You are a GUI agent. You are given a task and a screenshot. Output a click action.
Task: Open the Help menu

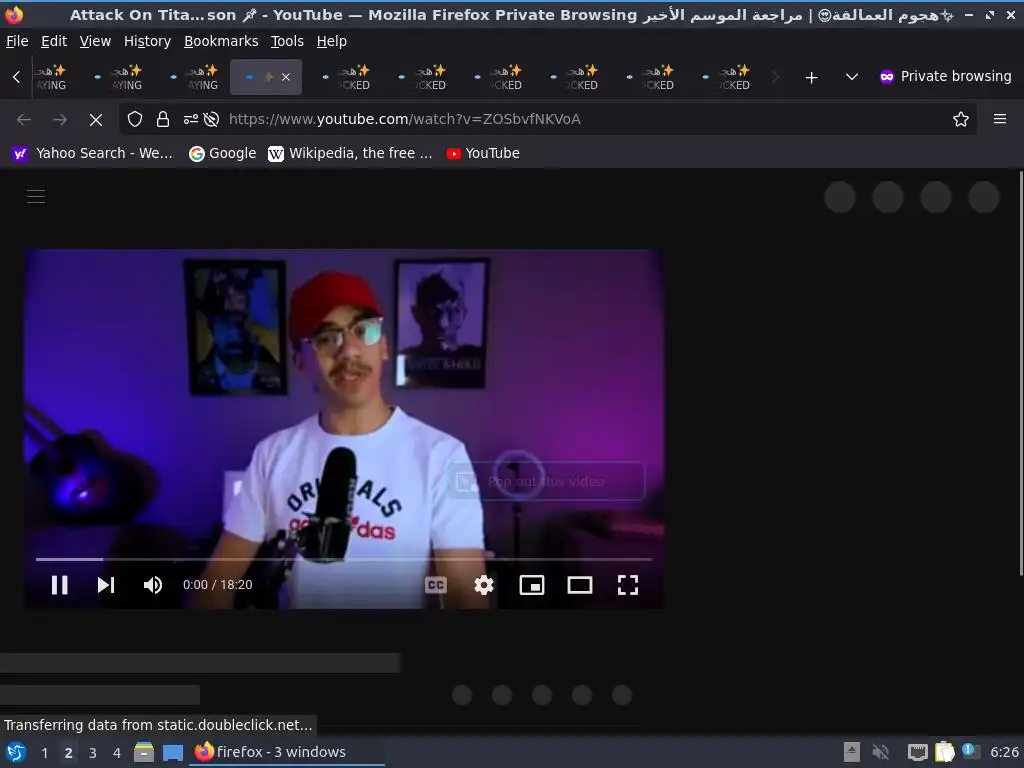[x=332, y=41]
